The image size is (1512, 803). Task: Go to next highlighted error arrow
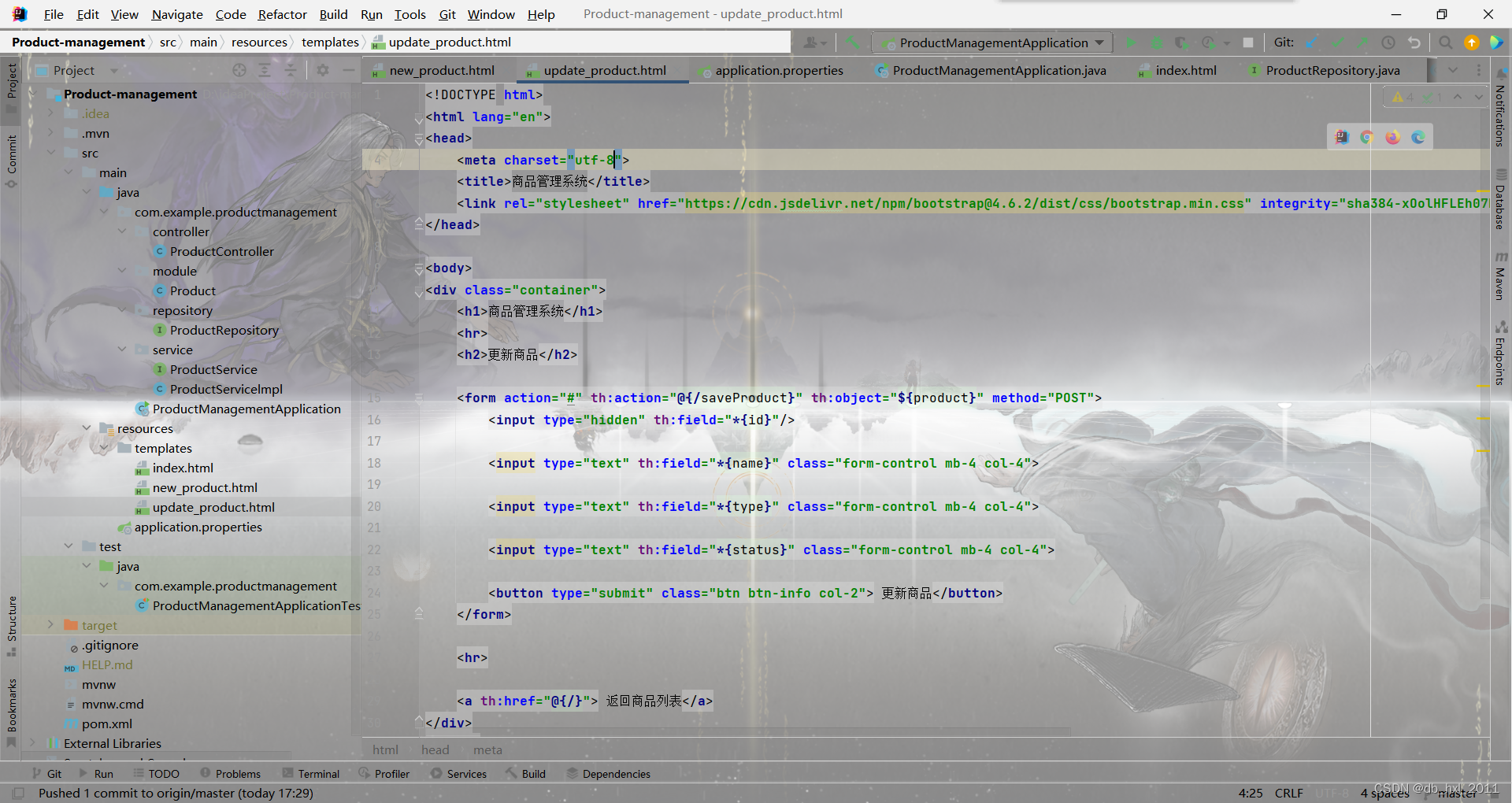point(1478,97)
